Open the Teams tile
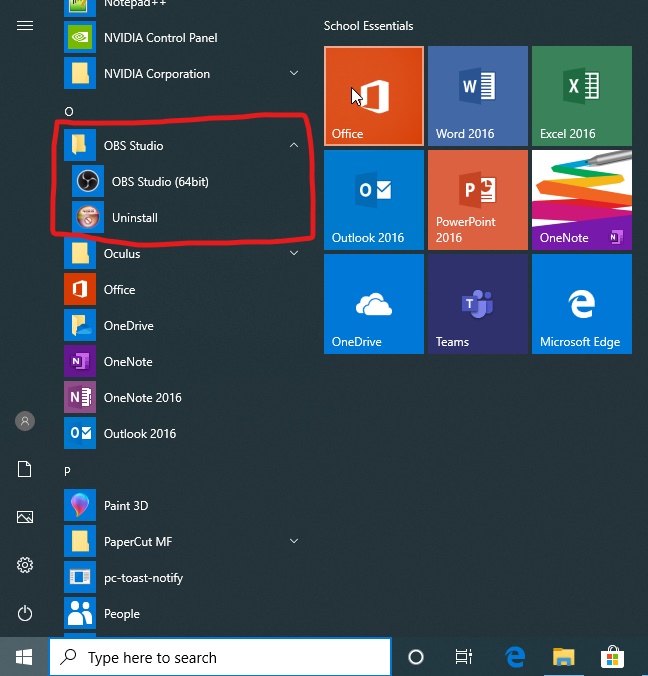 point(478,304)
